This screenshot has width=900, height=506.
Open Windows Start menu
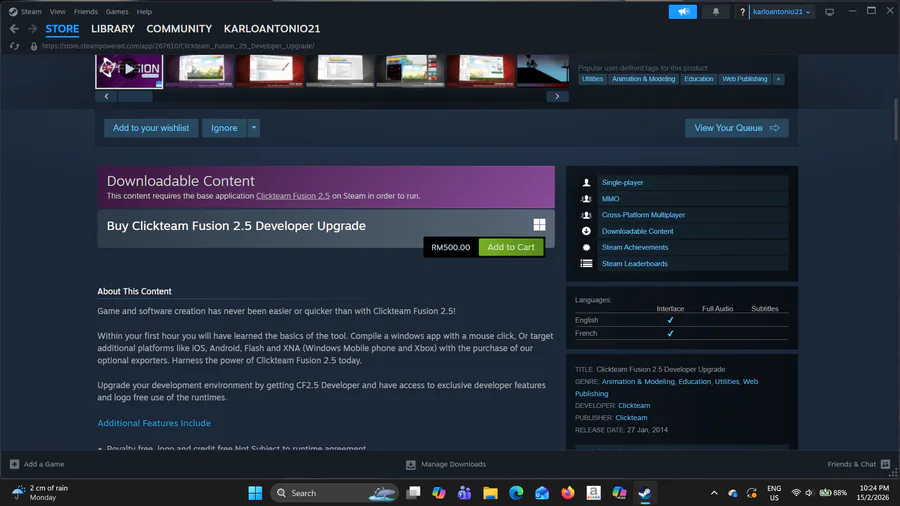click(x=255, y=493)
